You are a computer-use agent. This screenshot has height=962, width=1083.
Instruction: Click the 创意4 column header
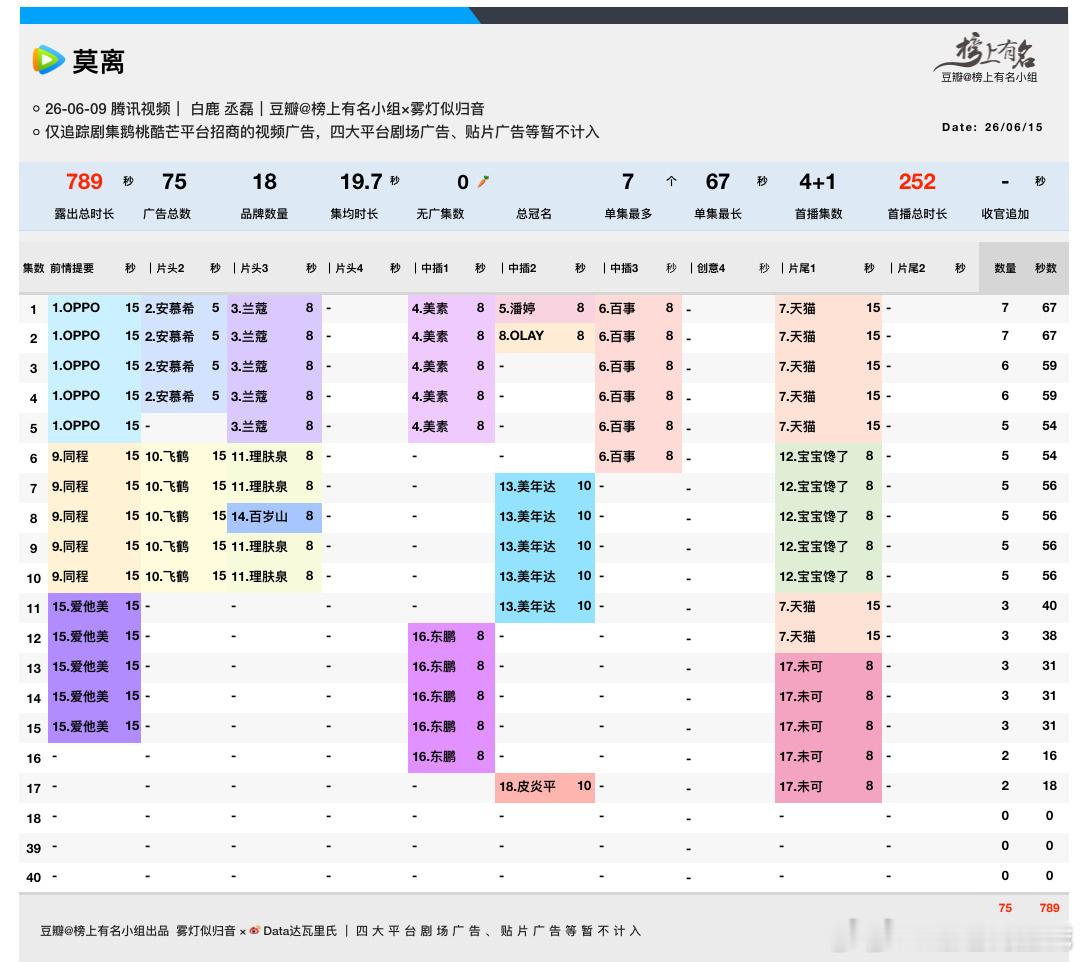click(x=711, y=268)
